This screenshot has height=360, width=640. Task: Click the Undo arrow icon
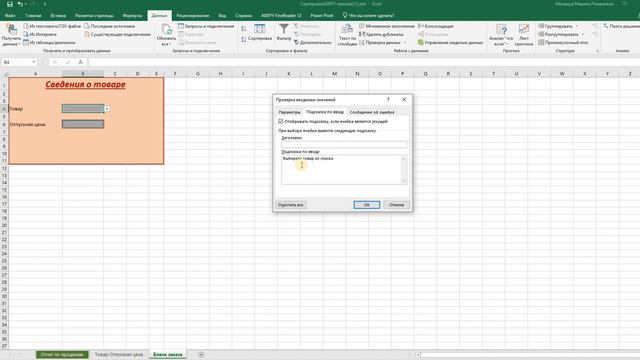click(20, 4)
